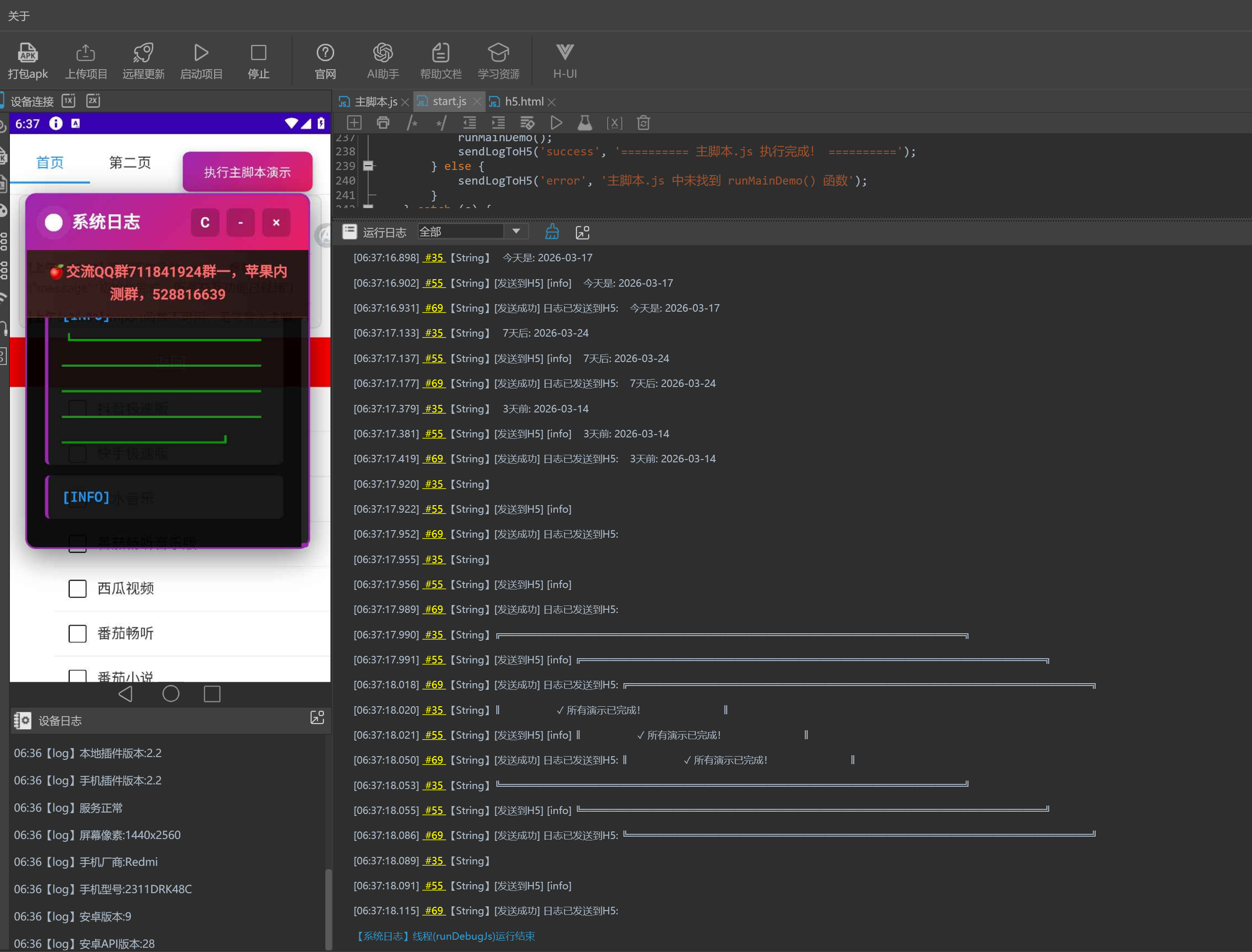The width and height of the screenshot is (1252, 952).
Task: Check the 番茄畅听 checkbox
Action: coord(78,634)
